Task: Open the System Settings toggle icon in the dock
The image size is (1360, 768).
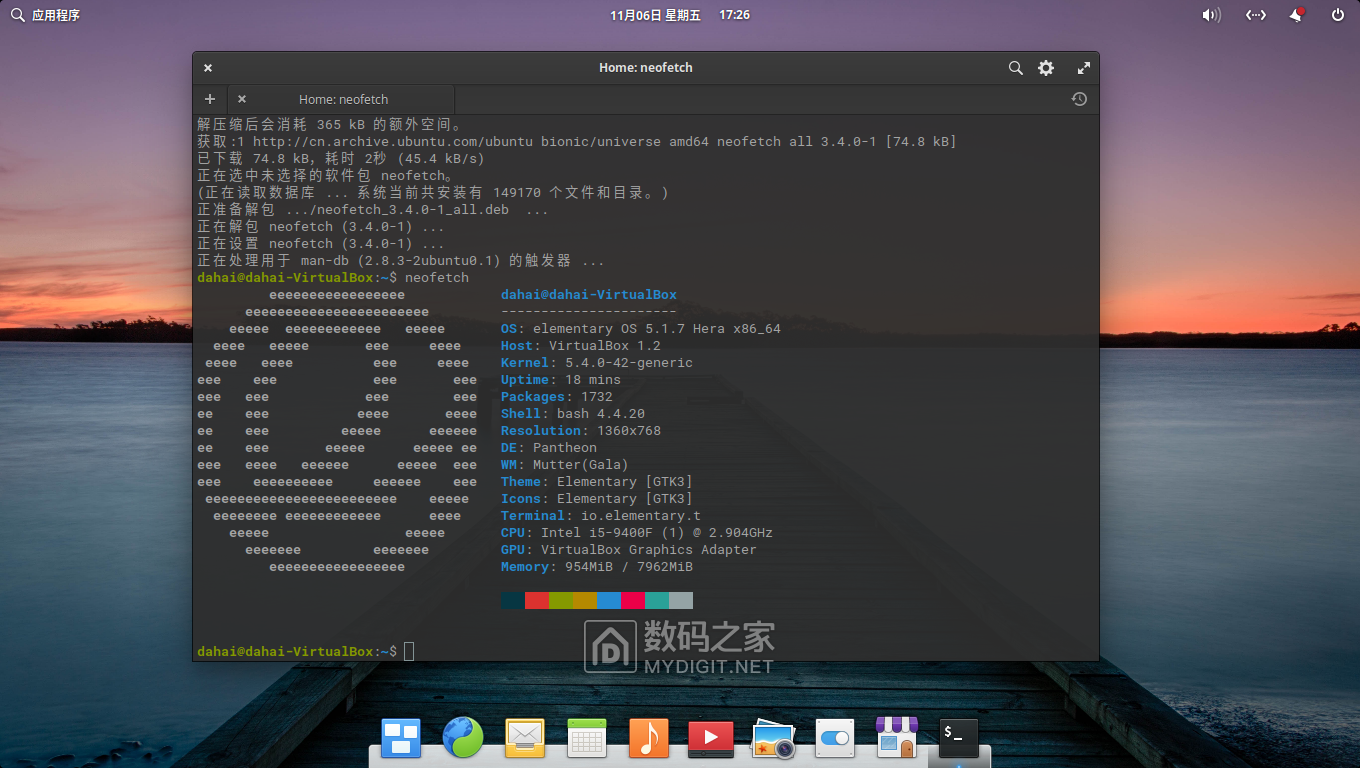Action: [834, 739]
